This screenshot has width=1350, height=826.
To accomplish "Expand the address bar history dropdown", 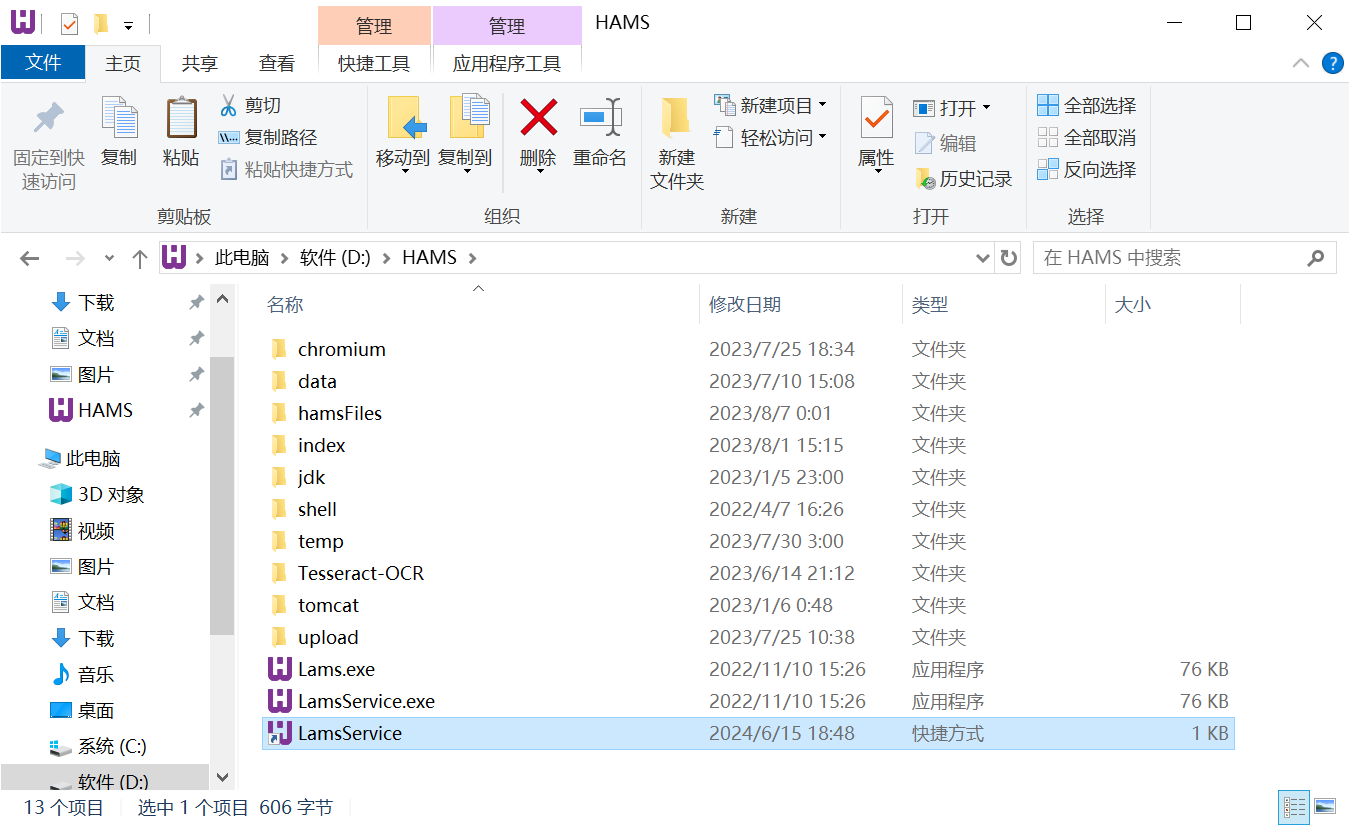I will coord(982,258).
